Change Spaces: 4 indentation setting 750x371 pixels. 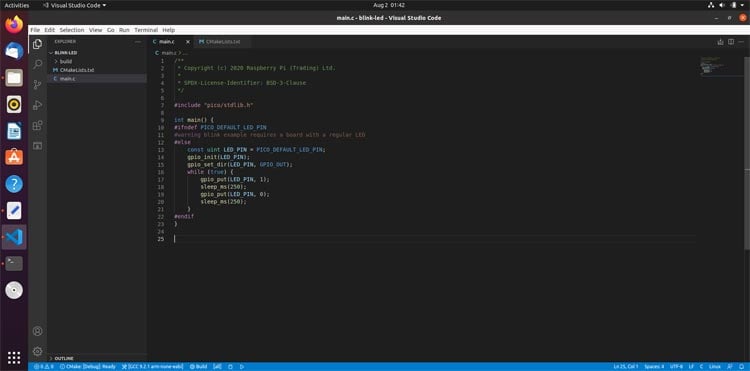pos(654,367)
